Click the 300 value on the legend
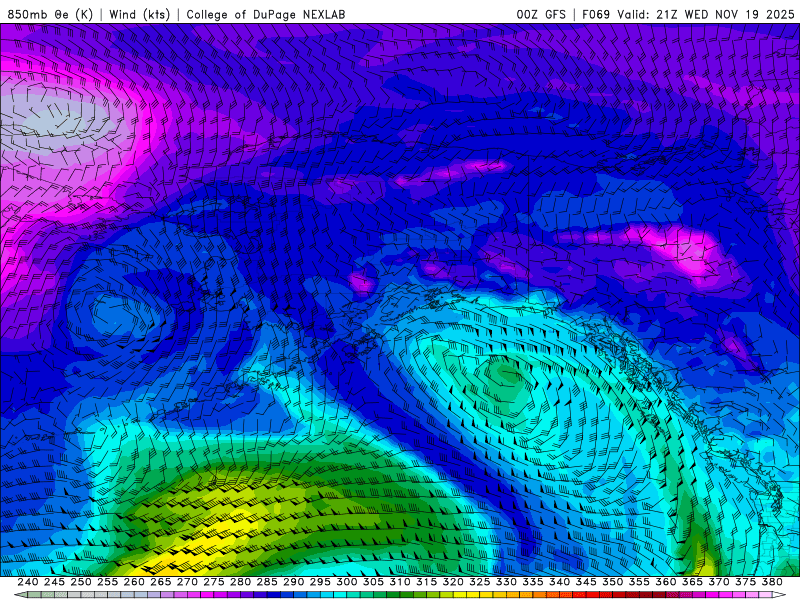The image size is (800, 600). (x=346, y=582)
